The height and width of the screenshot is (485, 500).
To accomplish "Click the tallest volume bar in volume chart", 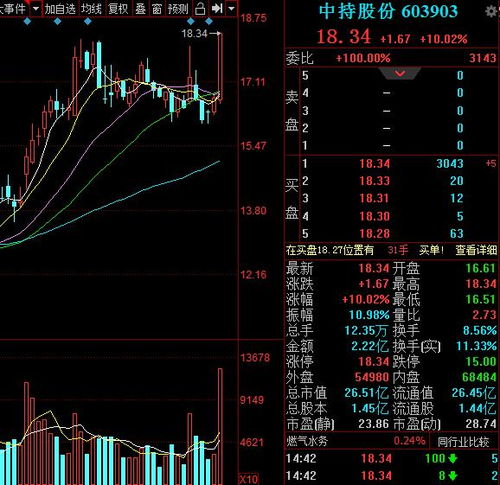I will pos(220,426).
